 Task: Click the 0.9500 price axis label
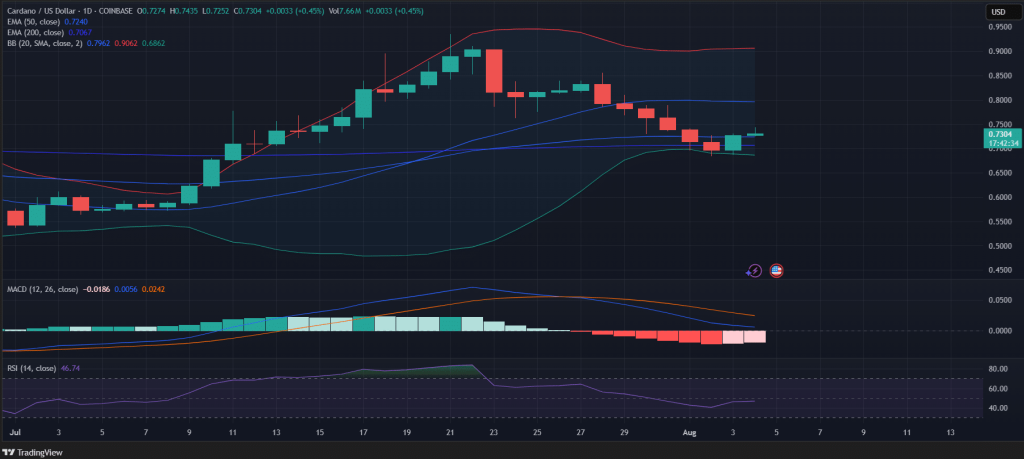(1000, 27)
